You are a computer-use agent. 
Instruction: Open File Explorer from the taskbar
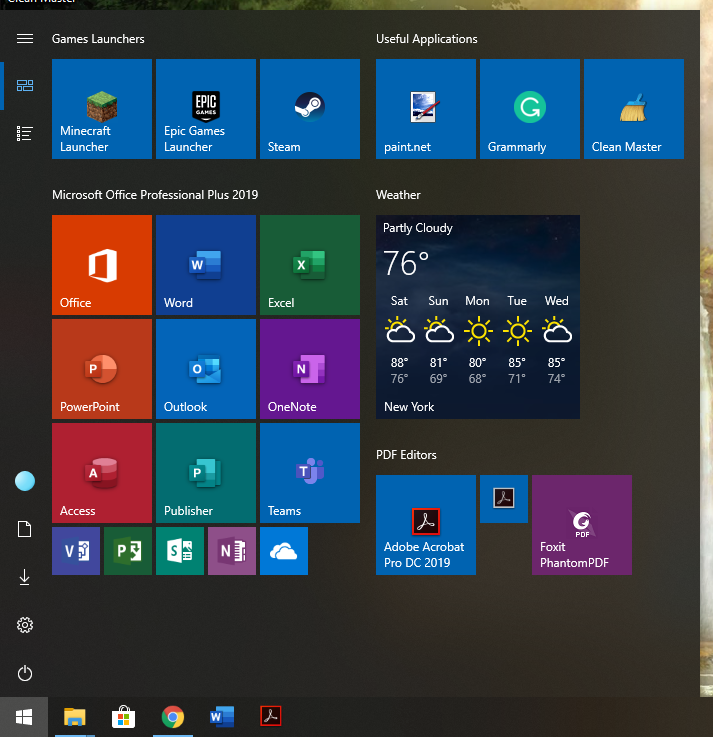tap(75, 717)
